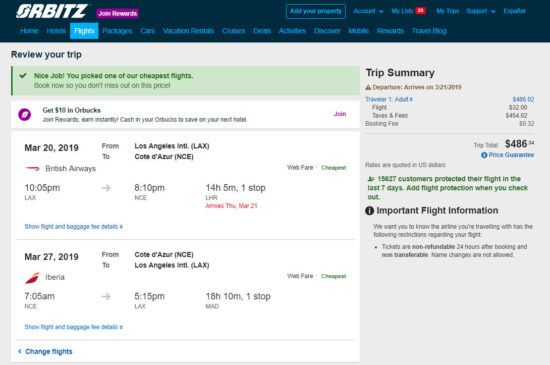The height and width of the screenshot is (365, 550).
Task: Click the purple Orbucks rewards icon
Action: tap(25, 114)
